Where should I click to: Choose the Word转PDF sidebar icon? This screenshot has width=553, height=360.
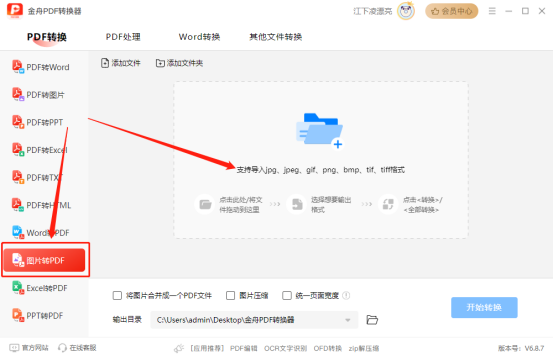pyautogui.click(x=18, y=232)
